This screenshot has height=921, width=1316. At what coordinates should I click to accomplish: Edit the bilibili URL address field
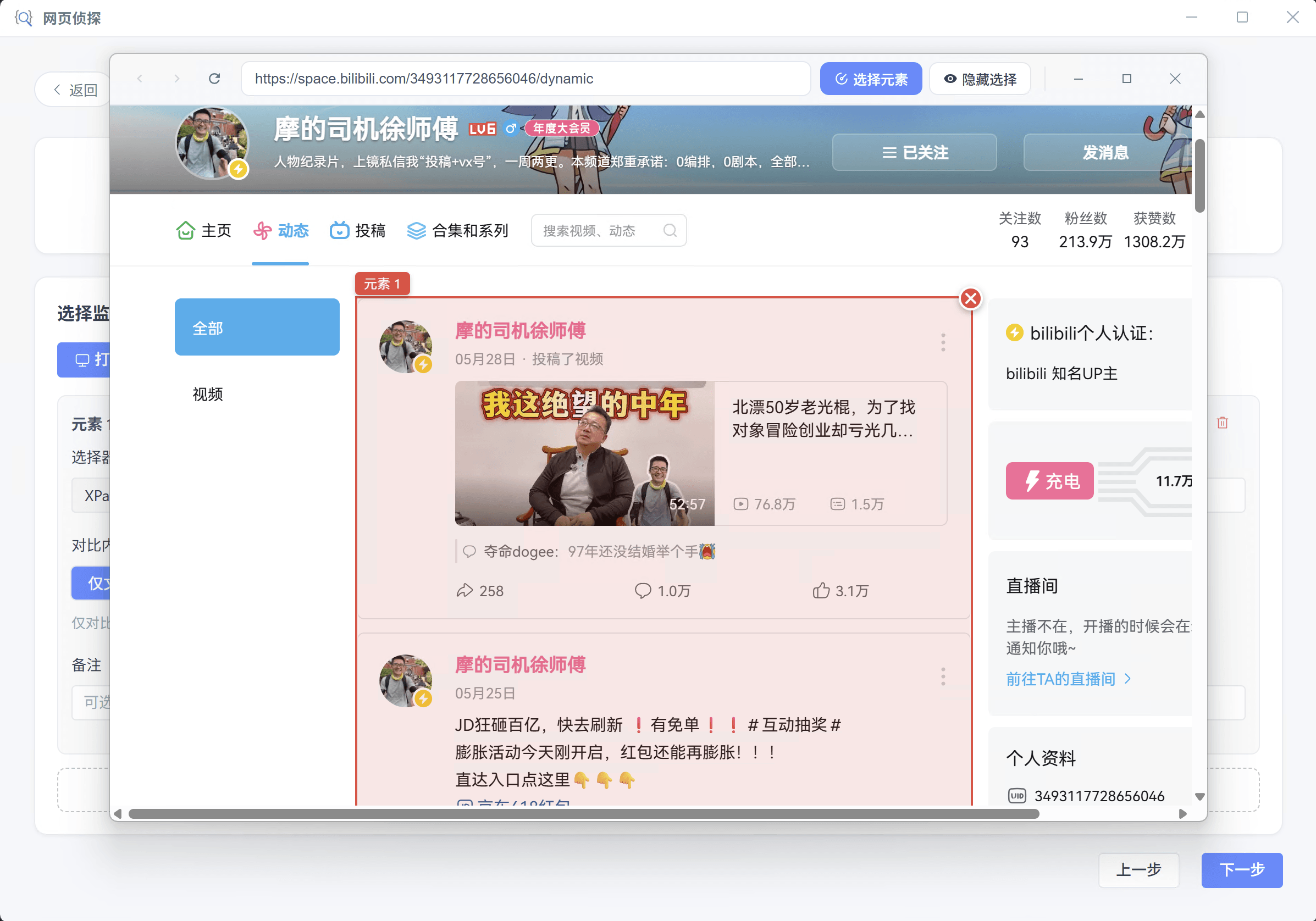526,79
